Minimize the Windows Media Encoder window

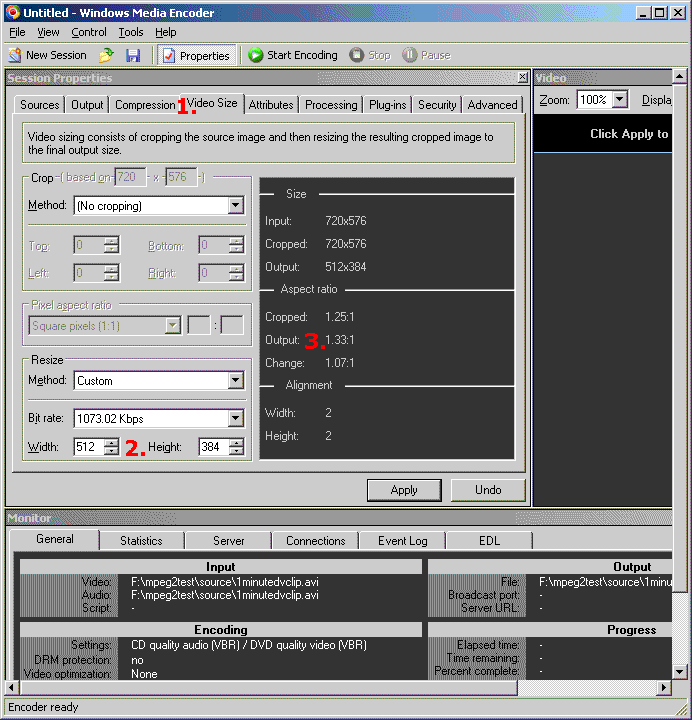click(x=643, y=12)
